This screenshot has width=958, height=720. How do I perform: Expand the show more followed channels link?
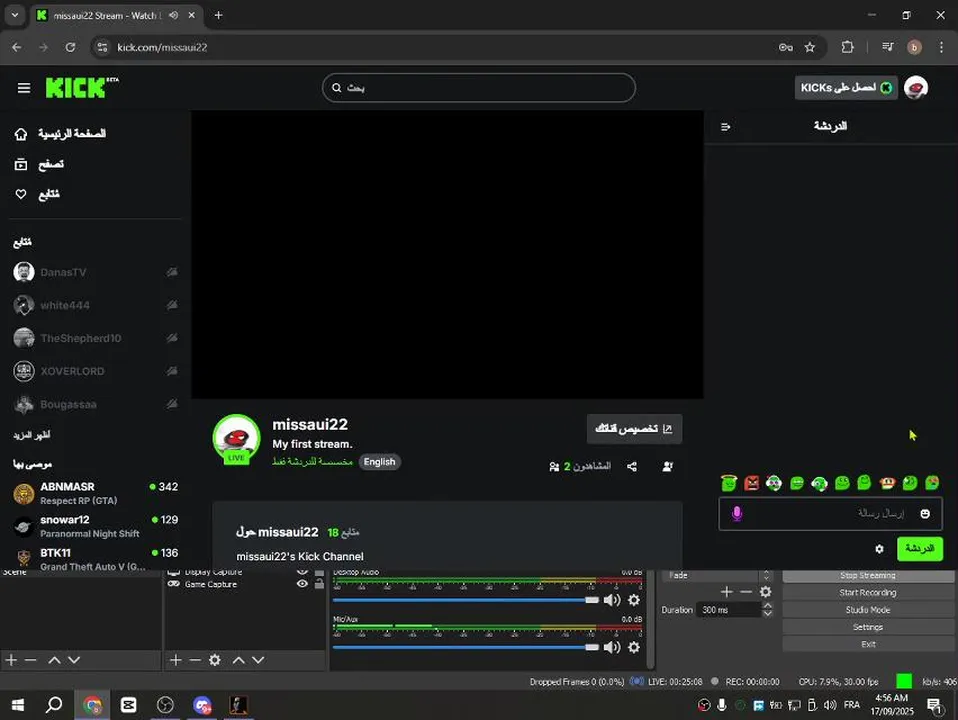coord(32,435)
